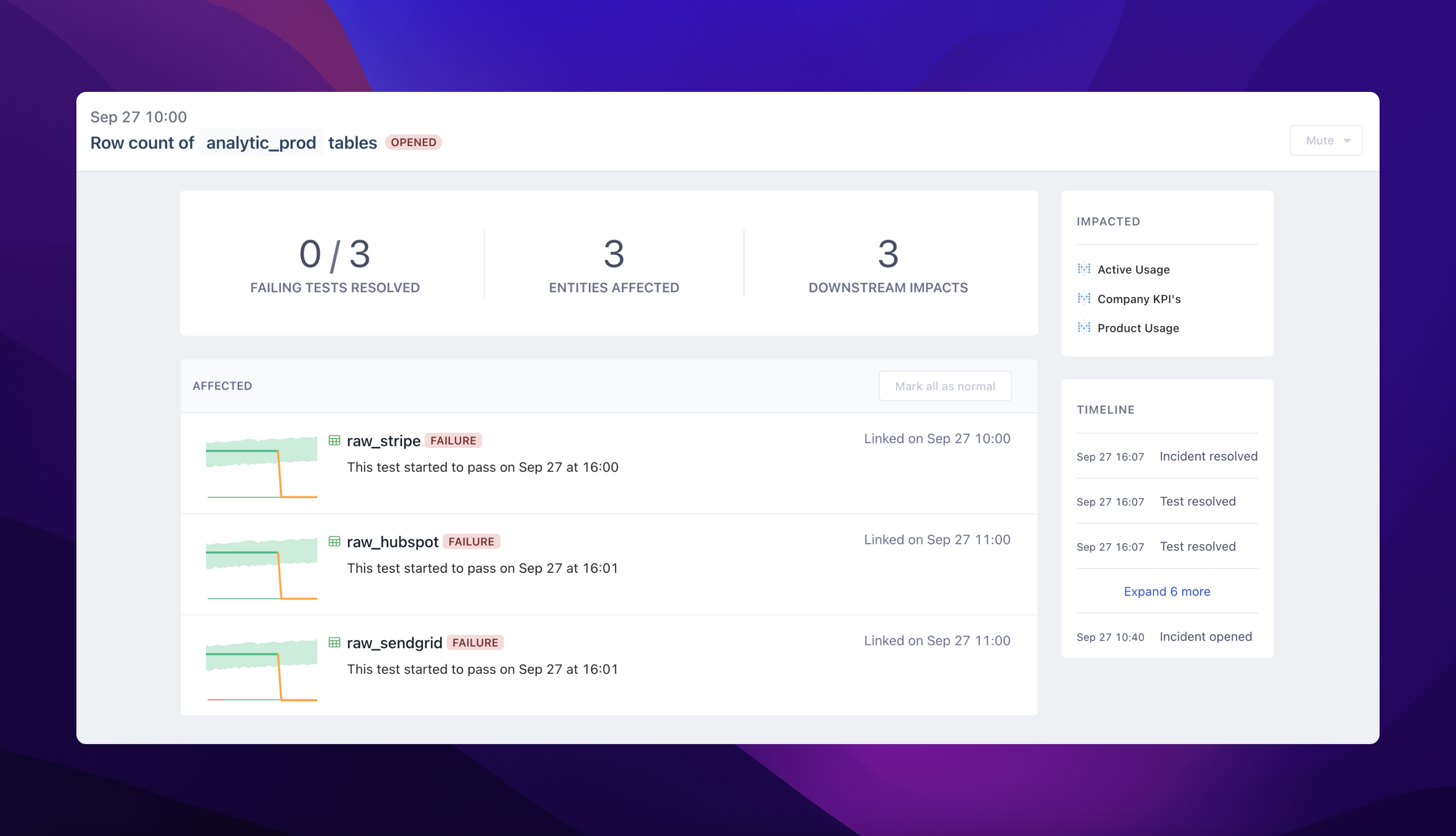This screenshot has height=836, width=1456.
Task: Click the Product Usage dashboard icon
Action: point(1084,327)
